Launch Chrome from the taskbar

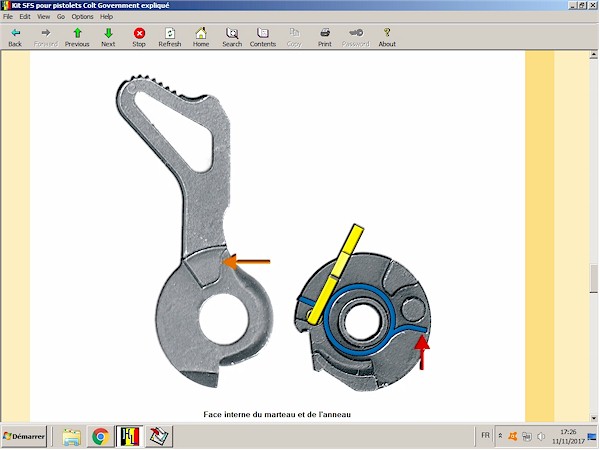(x=100, y=436)
